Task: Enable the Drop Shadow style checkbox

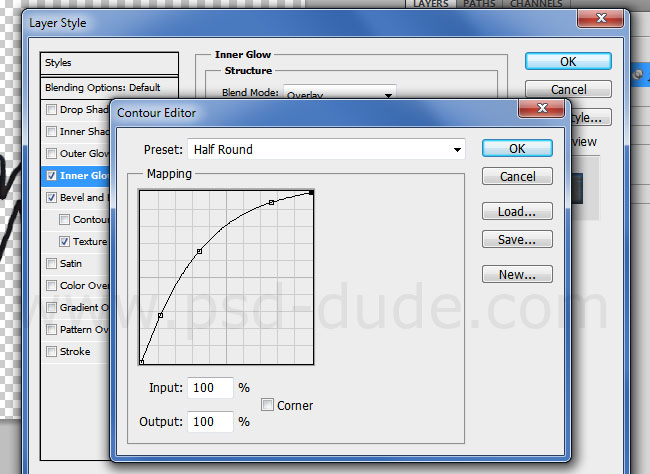Action: (x=51, y=109)
